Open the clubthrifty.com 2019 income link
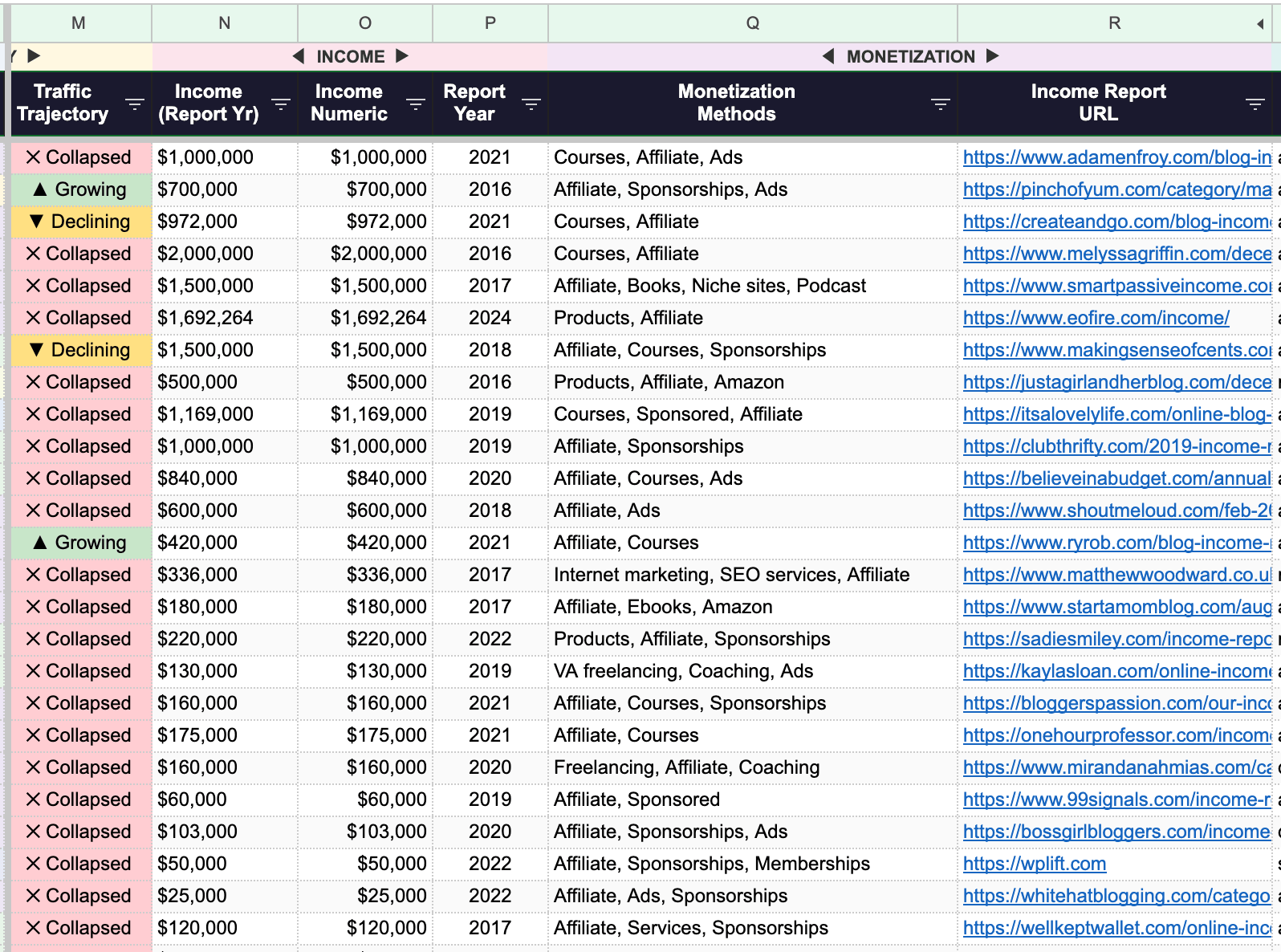The width and height of the screenshot is (1281, 952). point(1116,446)
